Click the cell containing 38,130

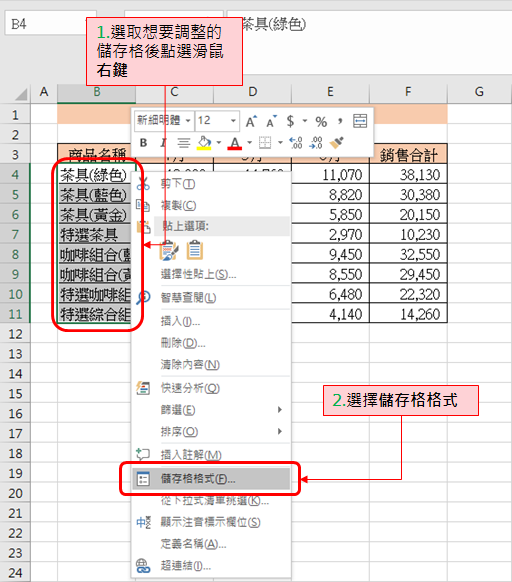click(408, 174)
